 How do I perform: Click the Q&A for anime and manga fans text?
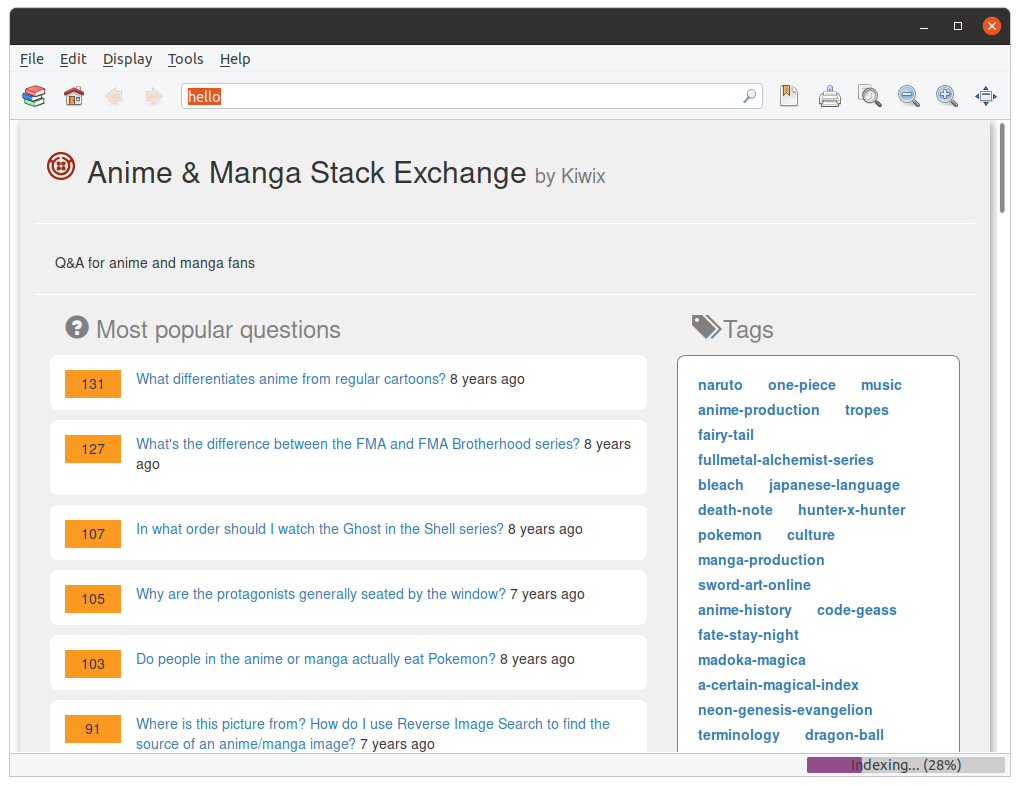(155, 263)
